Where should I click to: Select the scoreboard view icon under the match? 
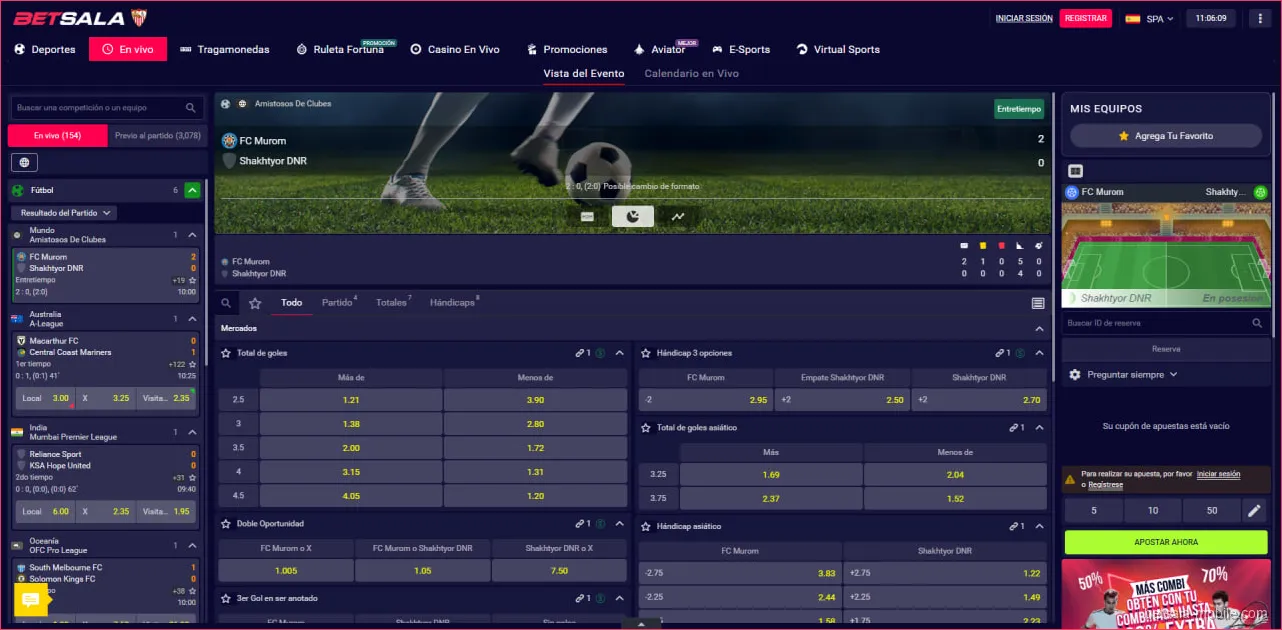[x=588, y=216]
